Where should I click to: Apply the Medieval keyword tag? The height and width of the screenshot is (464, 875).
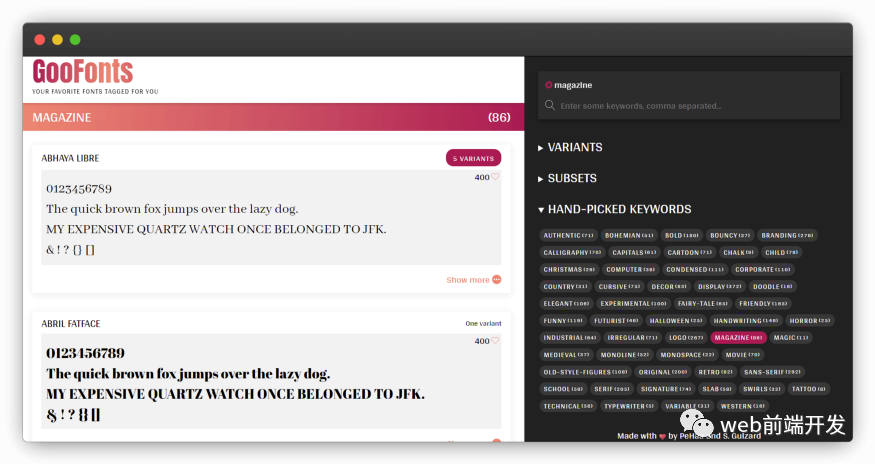click(x=566, y=355)
